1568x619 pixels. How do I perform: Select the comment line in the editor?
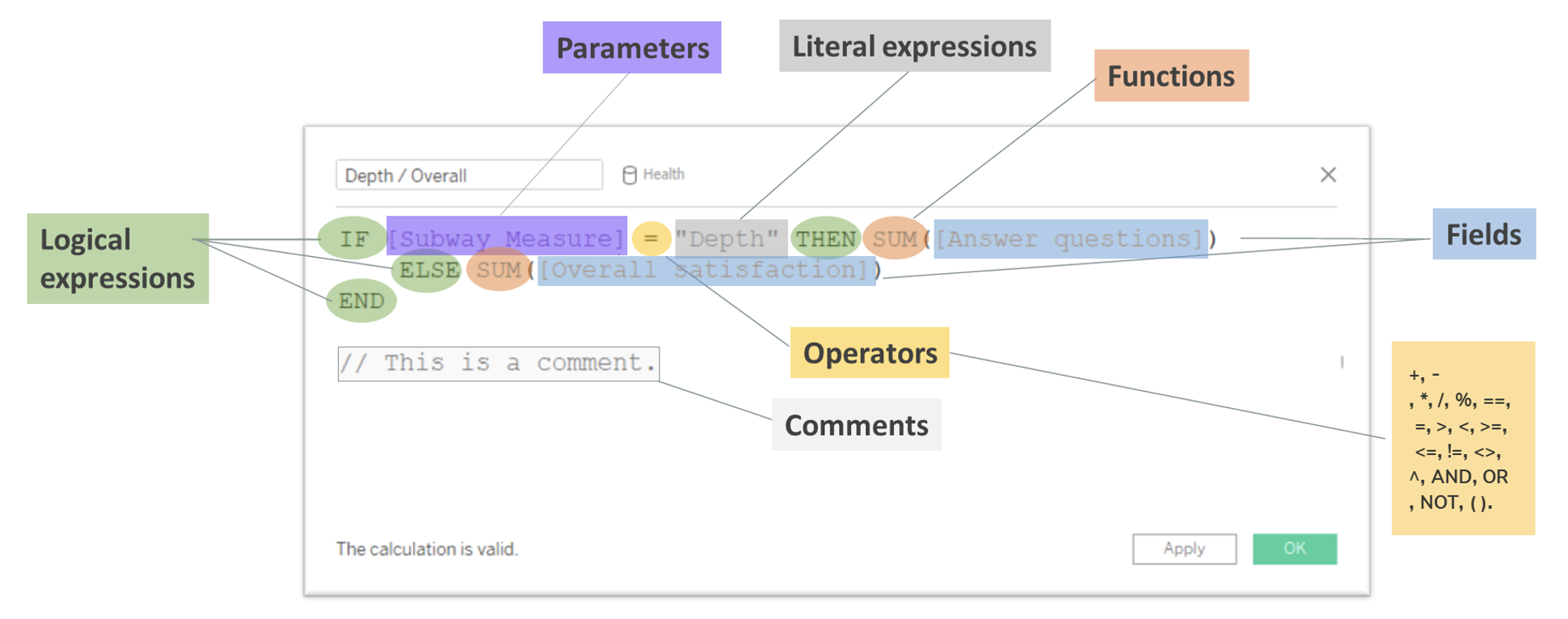tap(499, 363)
